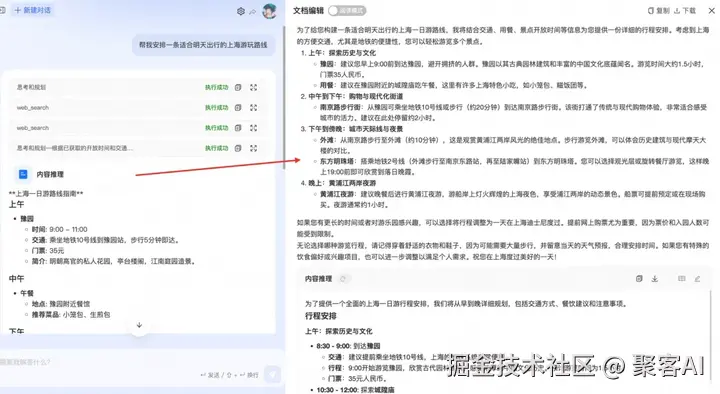Download the document with 下载
The image size is (720, 394).
click(x=685, y=11)
